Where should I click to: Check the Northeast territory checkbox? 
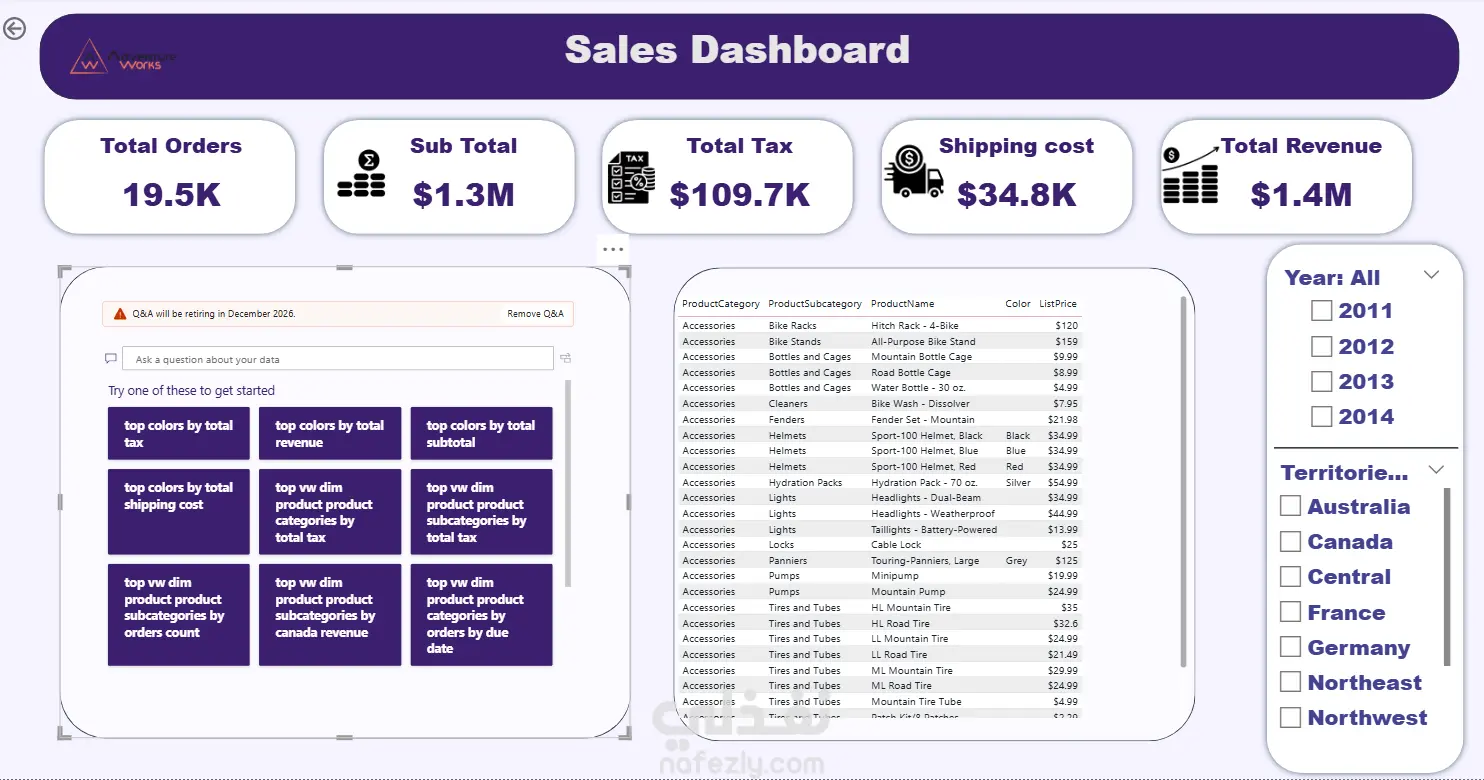coord(1291,683)
